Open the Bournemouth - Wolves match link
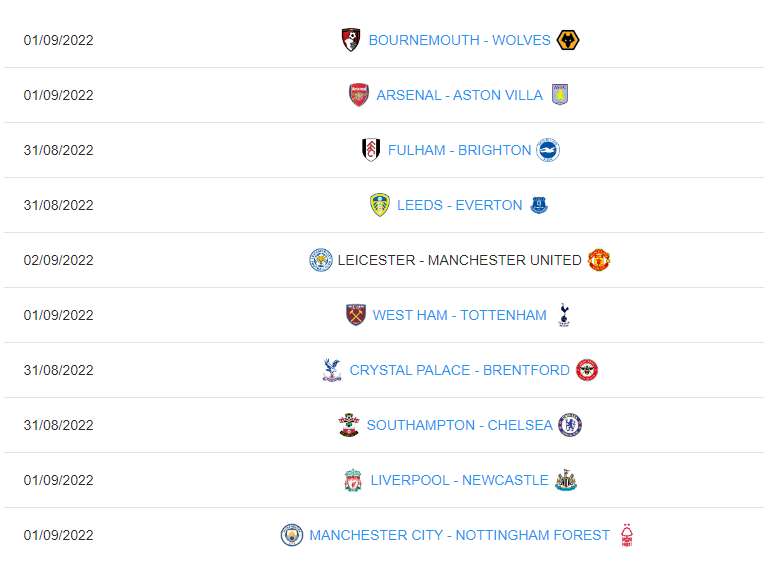Viewport: 768px width, 562px height. (459, 40)
